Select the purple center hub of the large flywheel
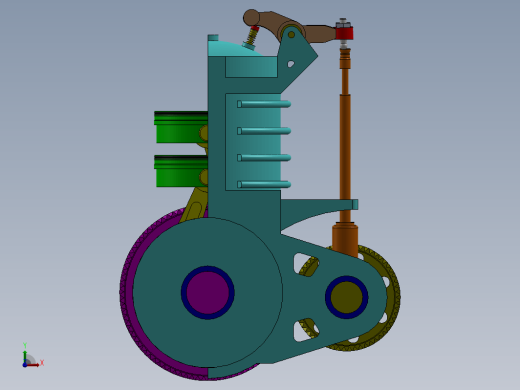The image size is (520, 390). (207, 293)
